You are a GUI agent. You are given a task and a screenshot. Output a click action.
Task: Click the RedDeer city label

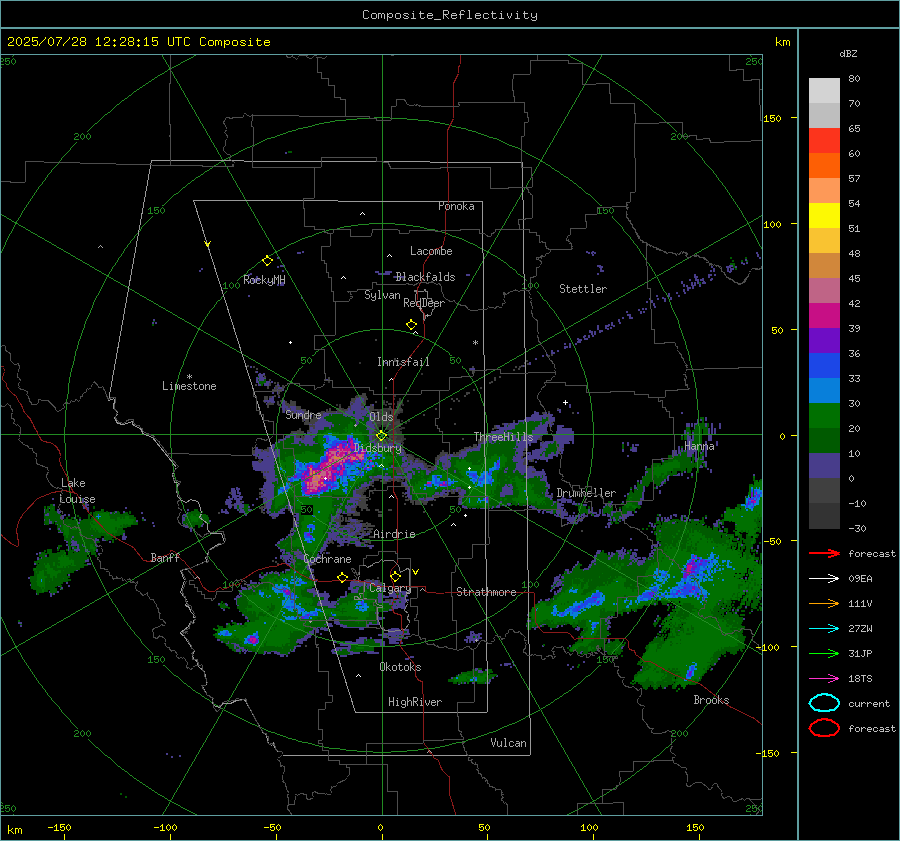point(424,303)
